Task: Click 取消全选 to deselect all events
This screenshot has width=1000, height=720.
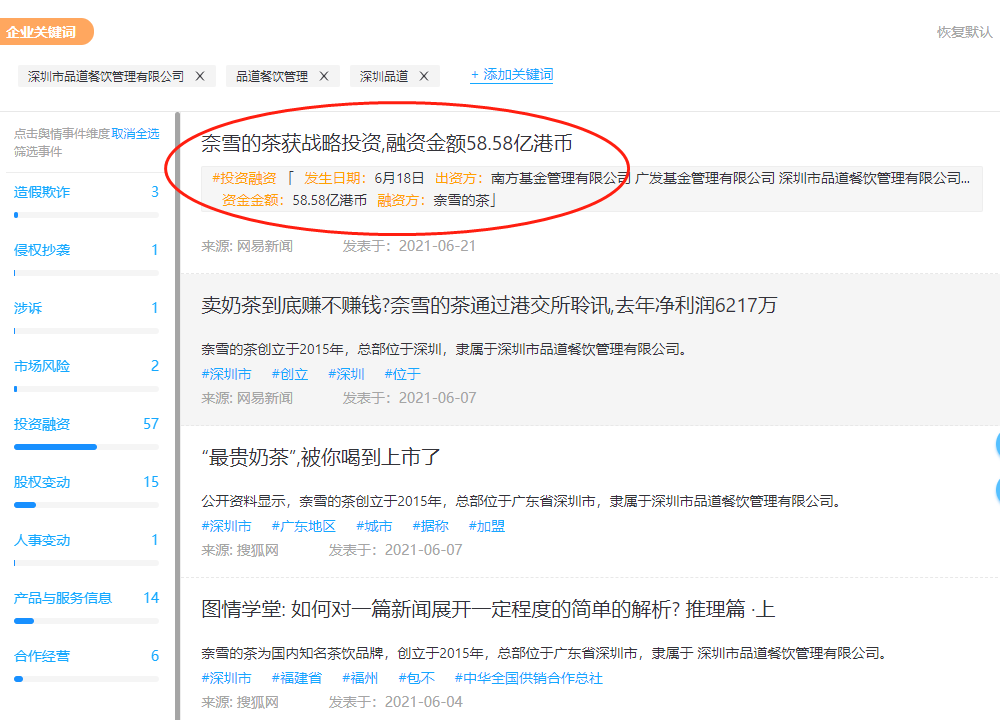Action: 135,133
